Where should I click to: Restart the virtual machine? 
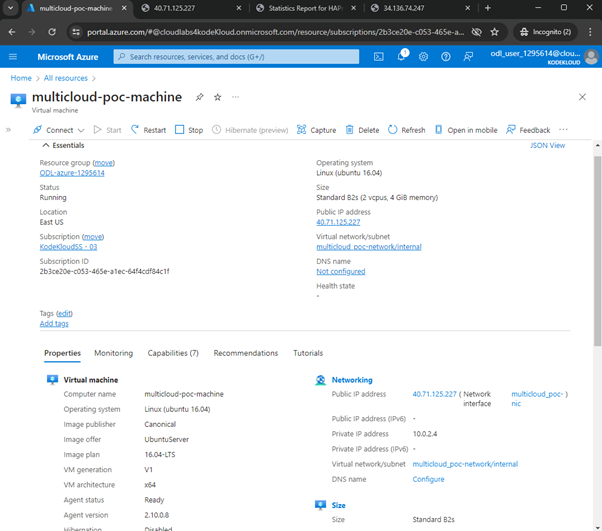click(147, 130)
